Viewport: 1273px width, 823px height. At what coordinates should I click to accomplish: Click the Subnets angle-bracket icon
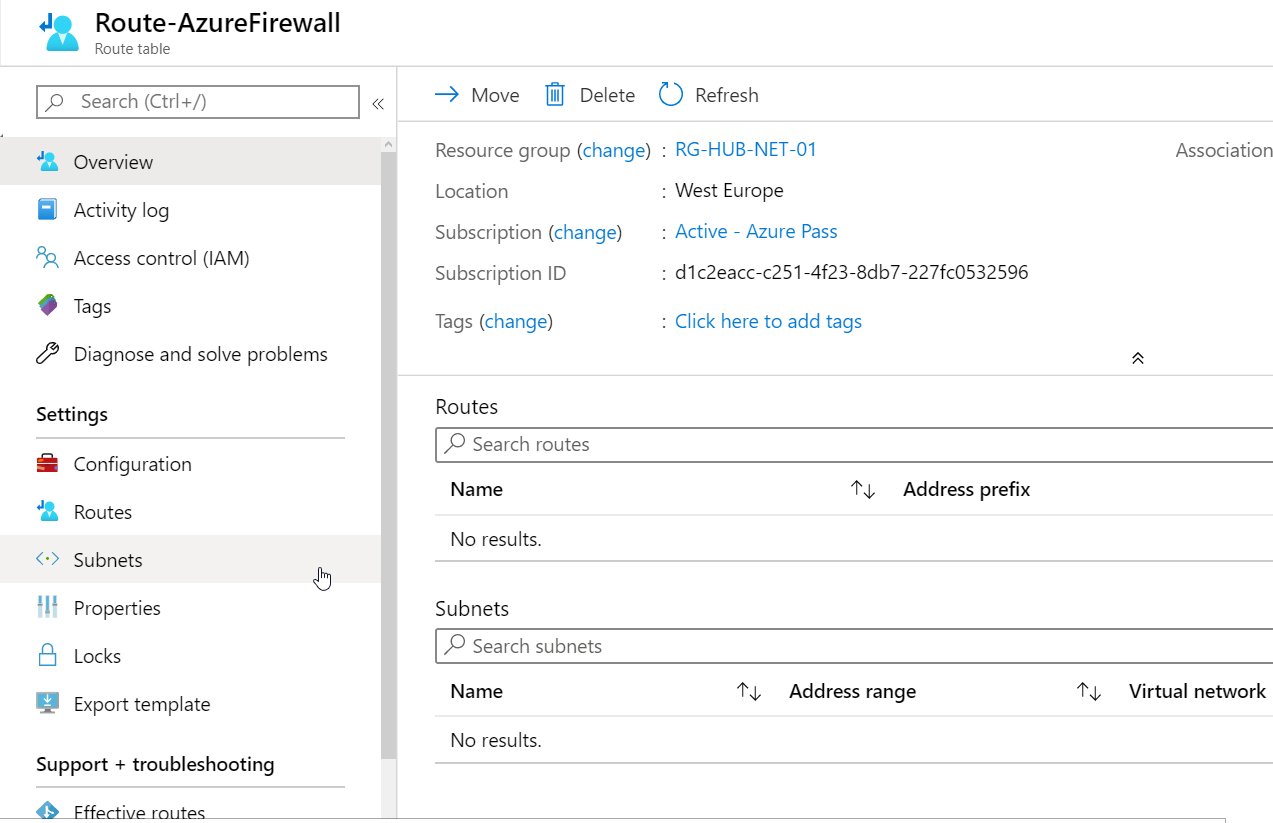tap(47, 559)
